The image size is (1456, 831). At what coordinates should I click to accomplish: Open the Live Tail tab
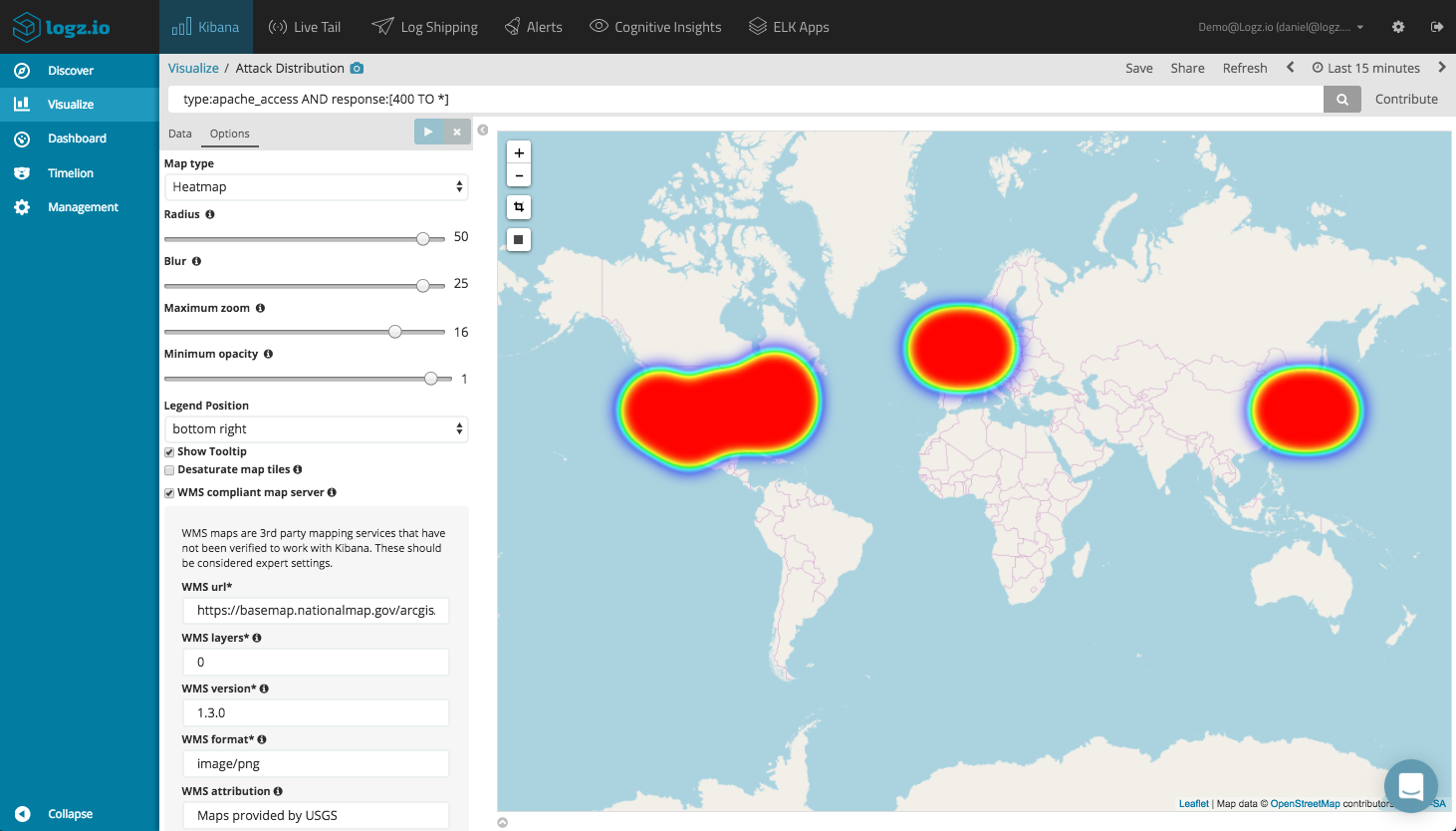click(x=305, y=27)
